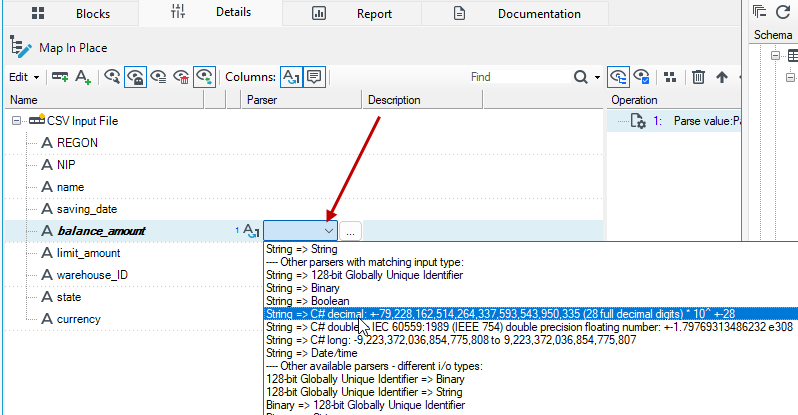The width and height of the screenshot is (798, 415).
Task: Click the refresh icon above Schema
Action: pos(782,11)
